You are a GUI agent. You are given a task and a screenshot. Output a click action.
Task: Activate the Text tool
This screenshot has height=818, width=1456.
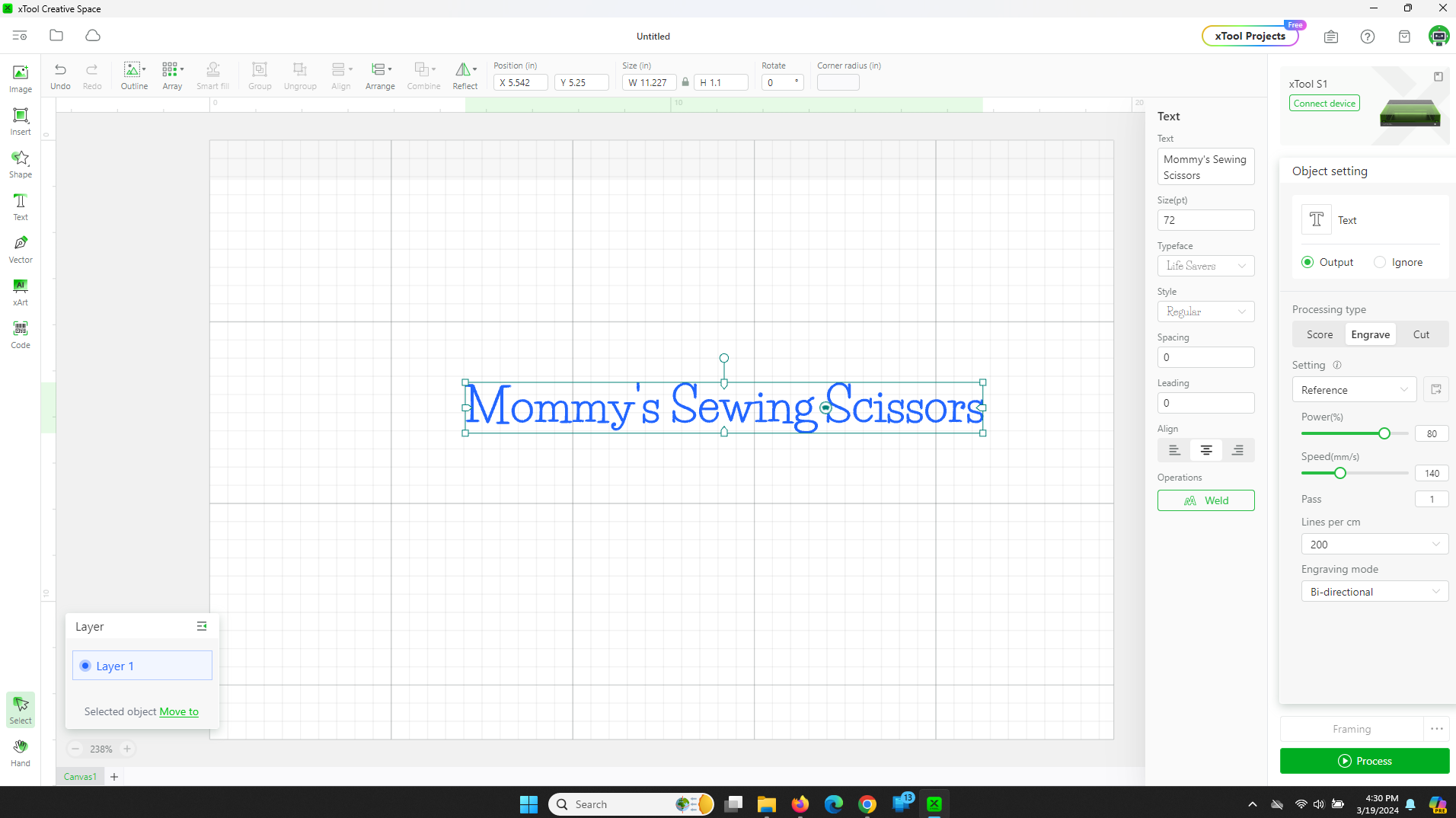coord(21,206)
